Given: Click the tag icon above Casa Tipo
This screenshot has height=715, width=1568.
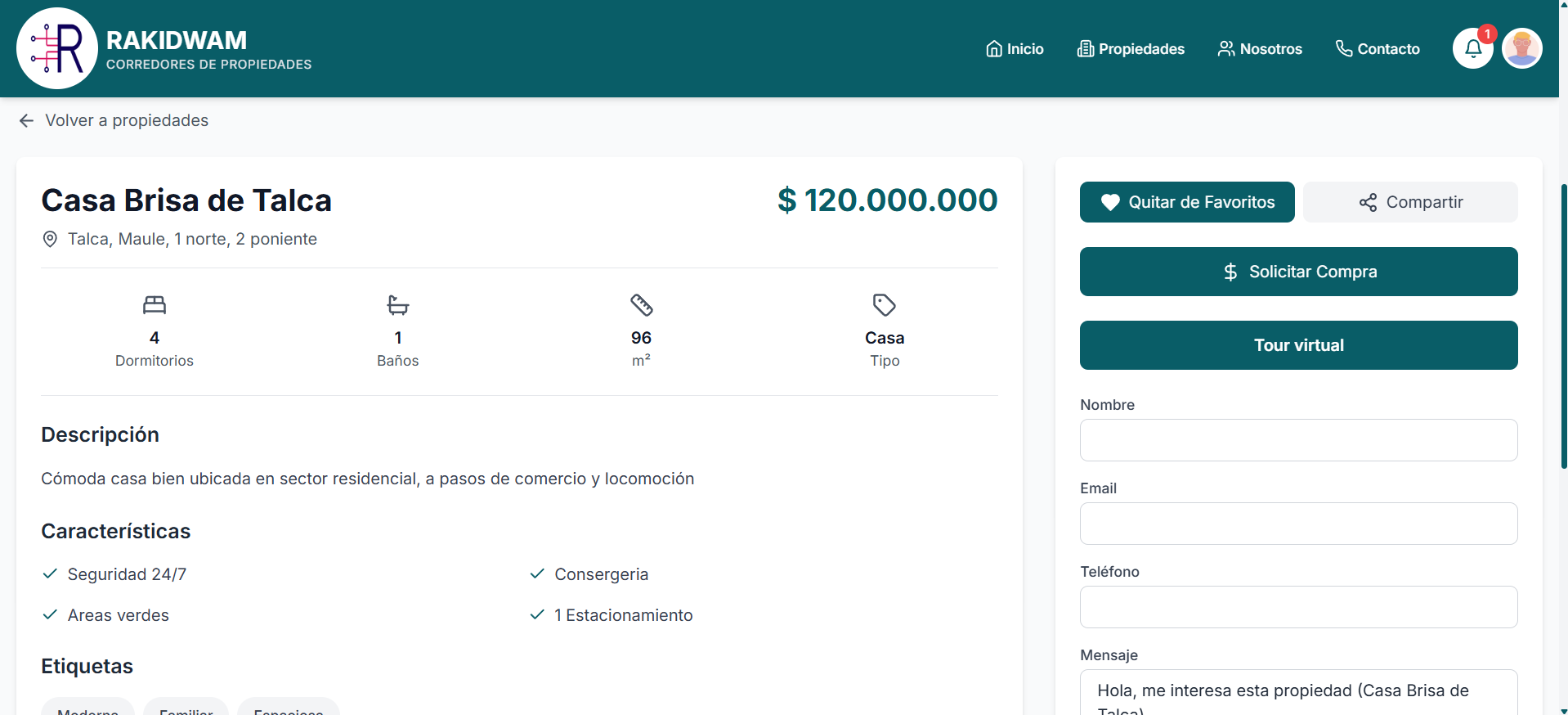Looking at the screenshot, I should tap(884, 305).
